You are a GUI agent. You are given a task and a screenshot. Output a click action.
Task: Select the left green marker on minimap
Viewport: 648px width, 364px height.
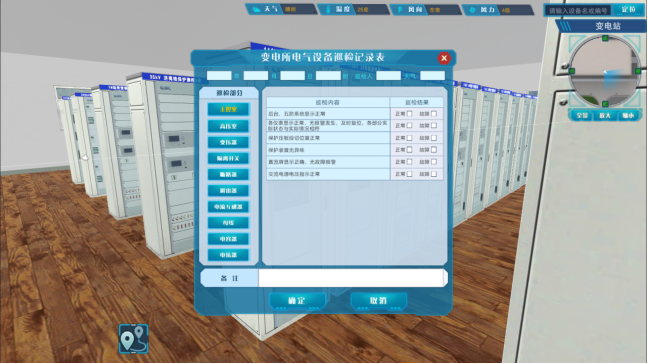tap(572, 71)
